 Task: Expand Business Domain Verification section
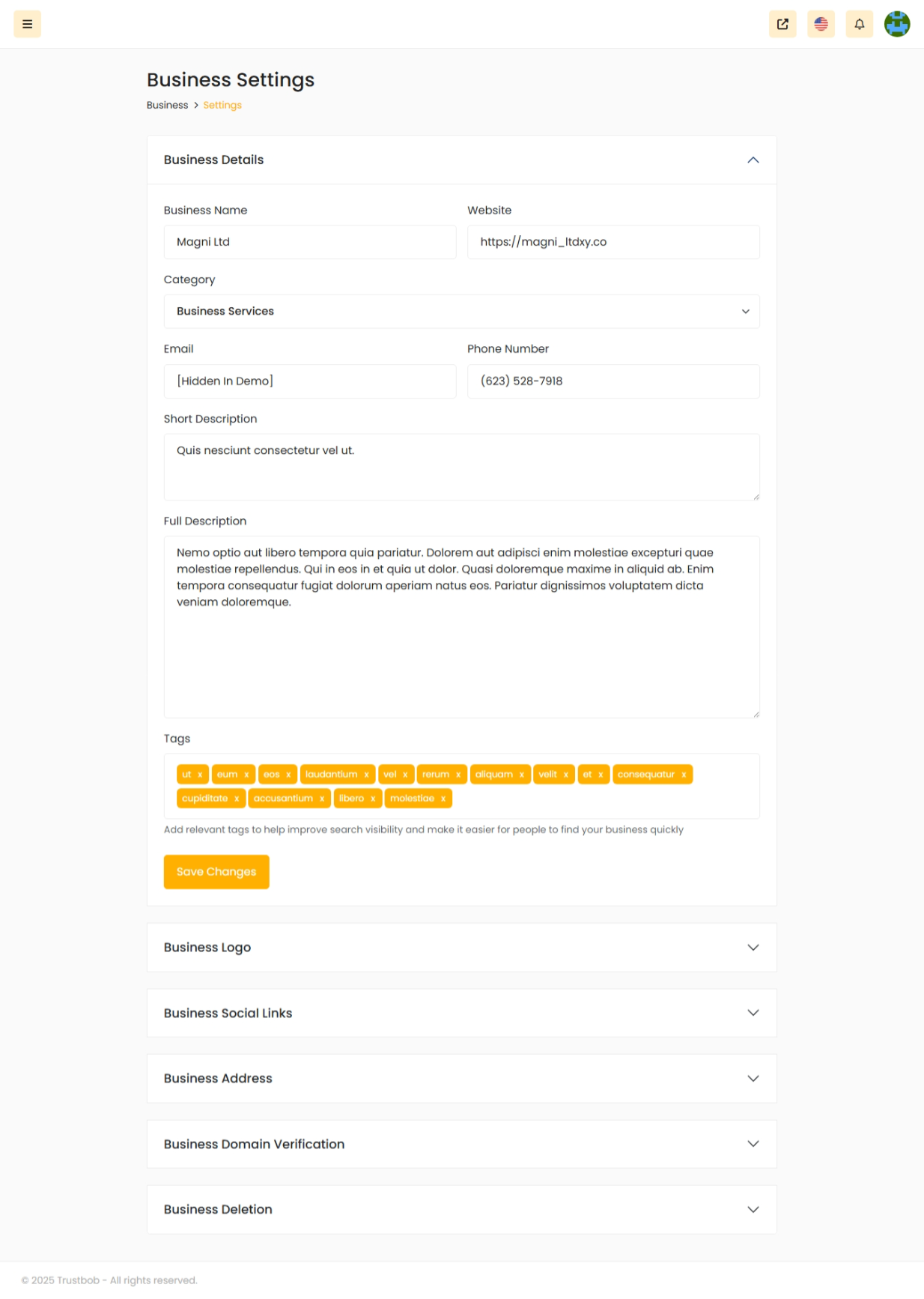tap(461, 1144)
